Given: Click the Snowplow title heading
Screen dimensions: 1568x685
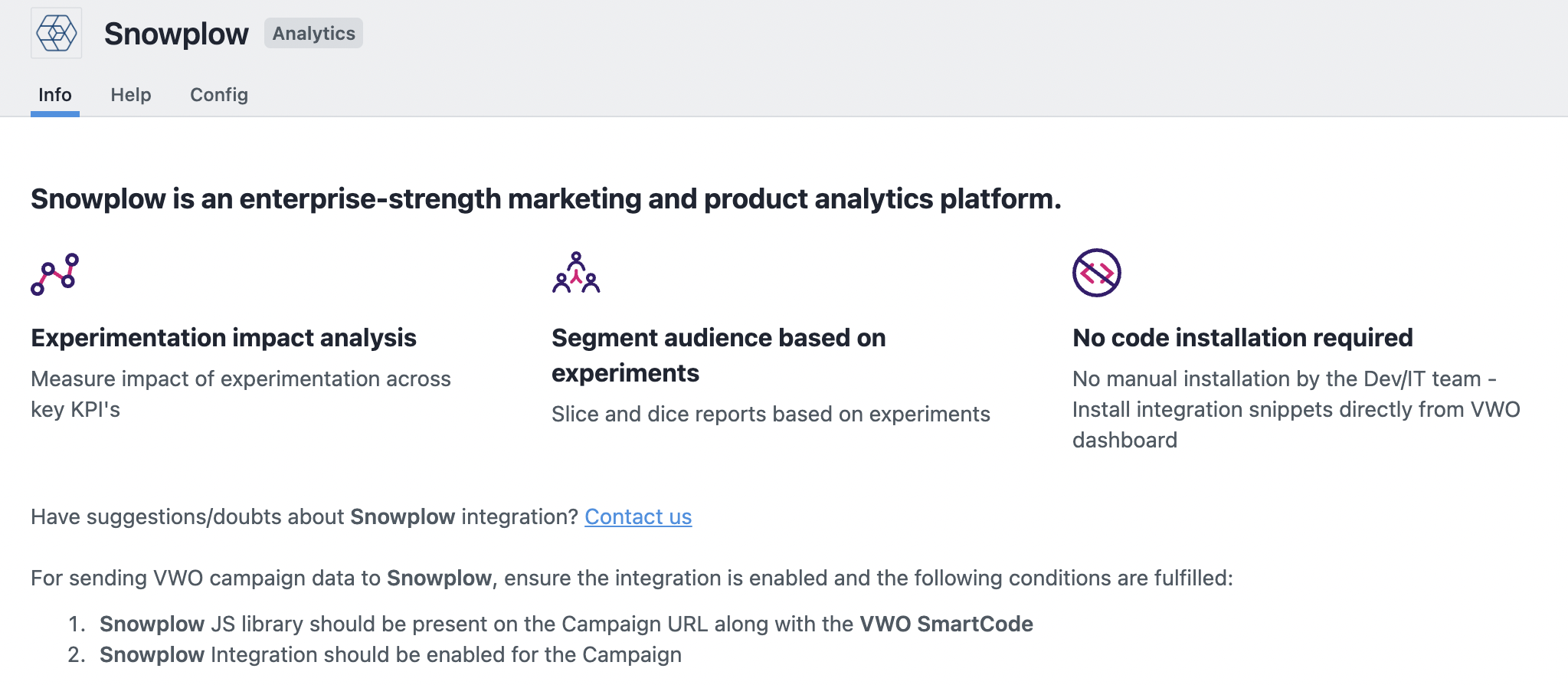Looking at the screenshot, I should coord(176,34).
